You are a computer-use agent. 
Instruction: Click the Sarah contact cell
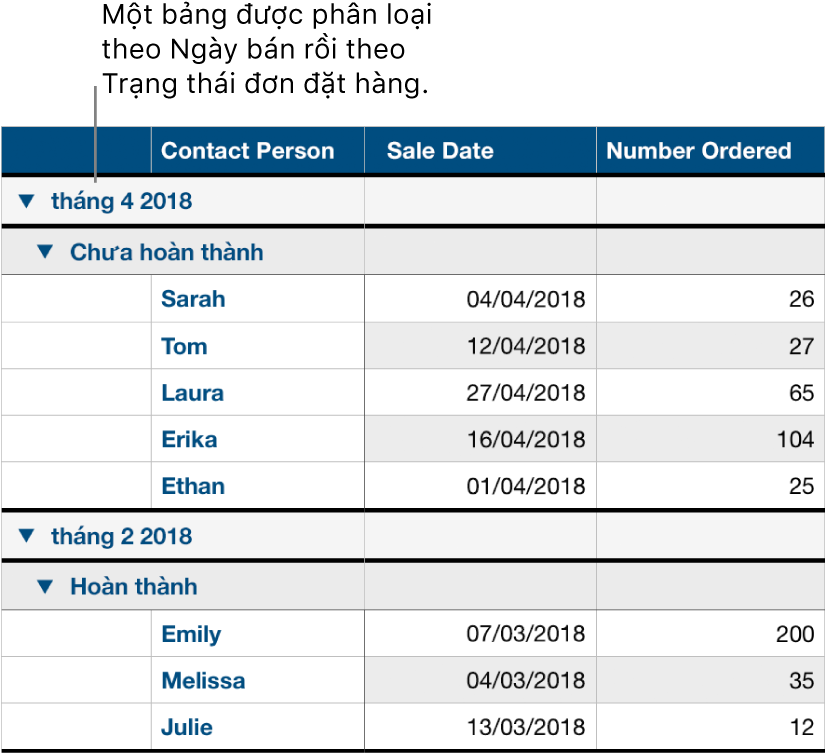coord(258,299)
